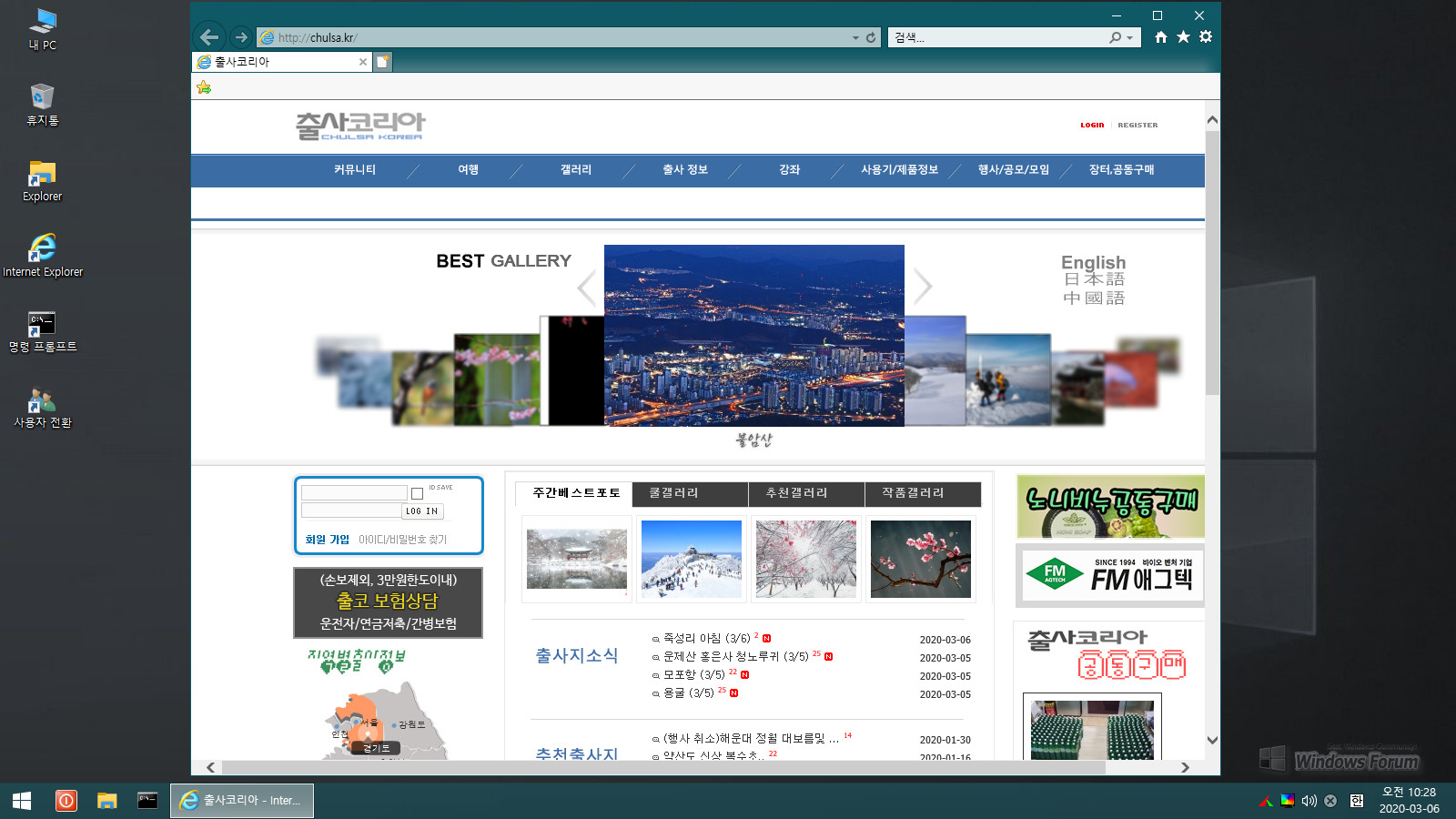Click the 회원 가입 link
The image size is (1456, 819).
pos(327,540)
